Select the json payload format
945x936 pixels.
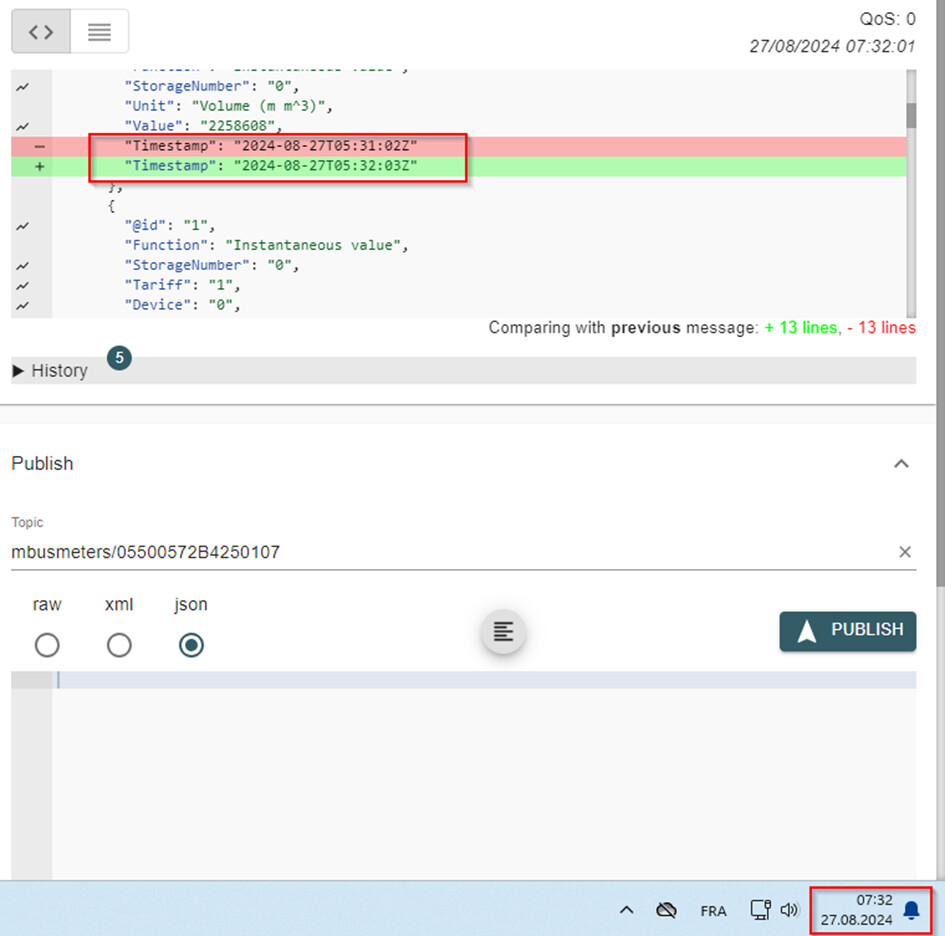click(x=191, y=645)
